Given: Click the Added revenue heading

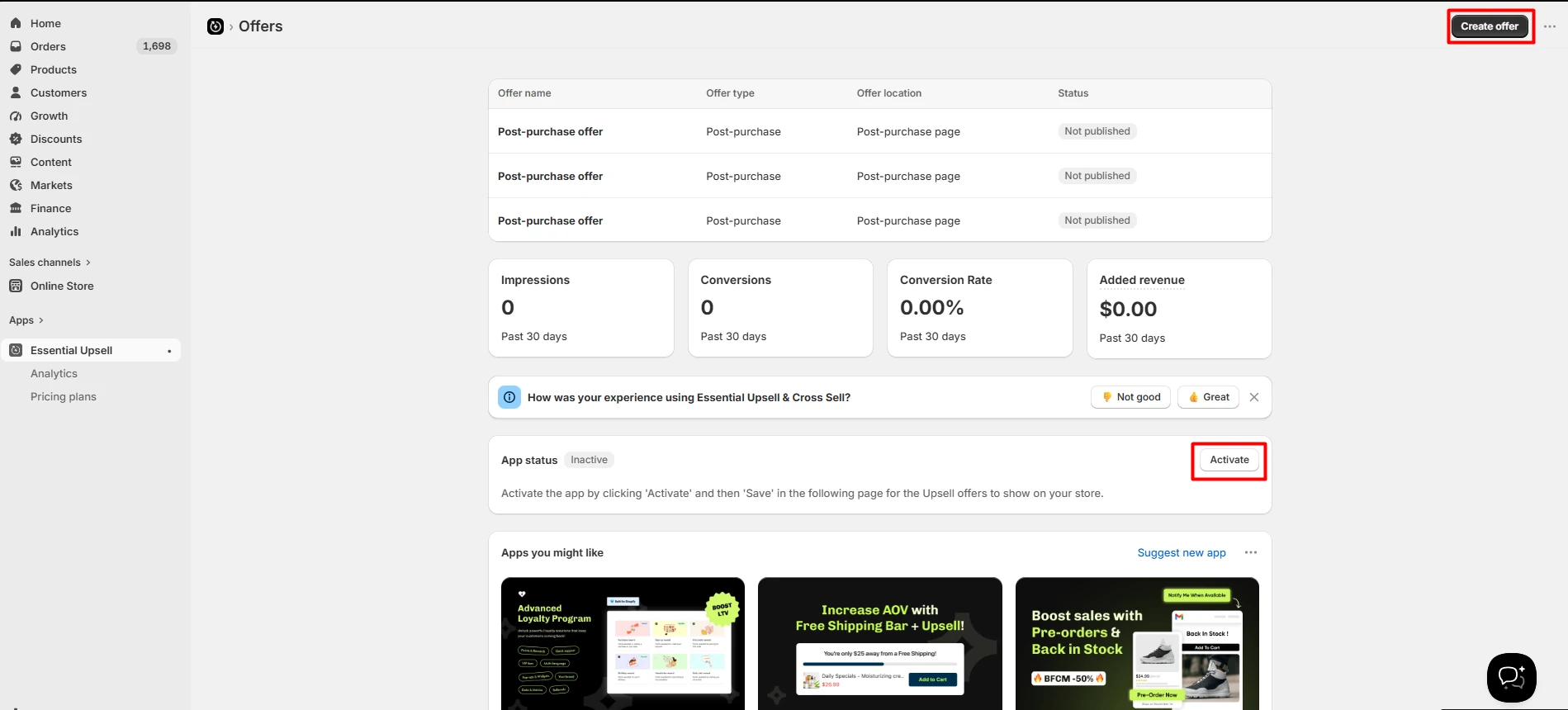Looking at the screenshot, I should [x=1142, y=280].
